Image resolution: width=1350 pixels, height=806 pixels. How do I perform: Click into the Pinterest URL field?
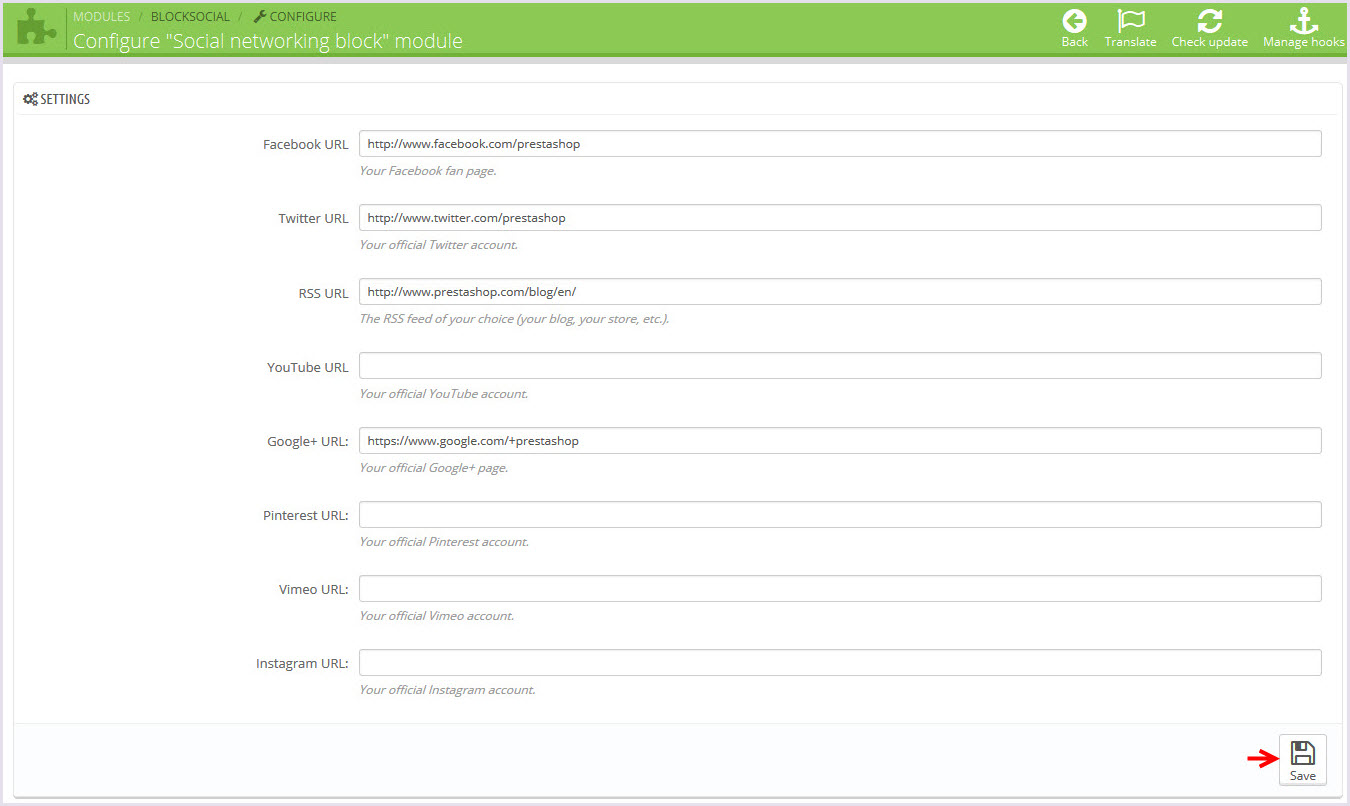840,514
